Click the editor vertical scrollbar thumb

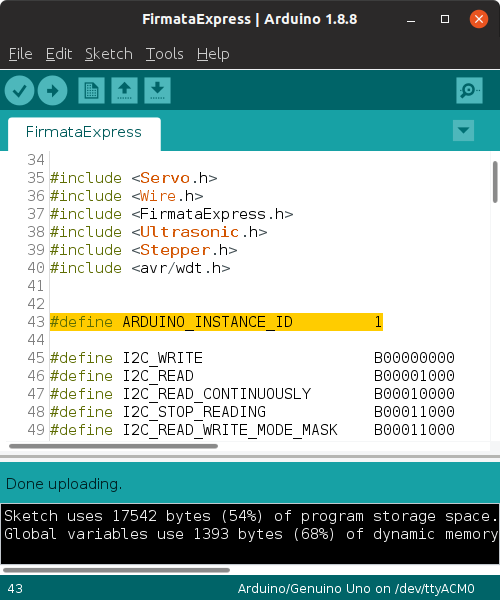click(495, 182)
